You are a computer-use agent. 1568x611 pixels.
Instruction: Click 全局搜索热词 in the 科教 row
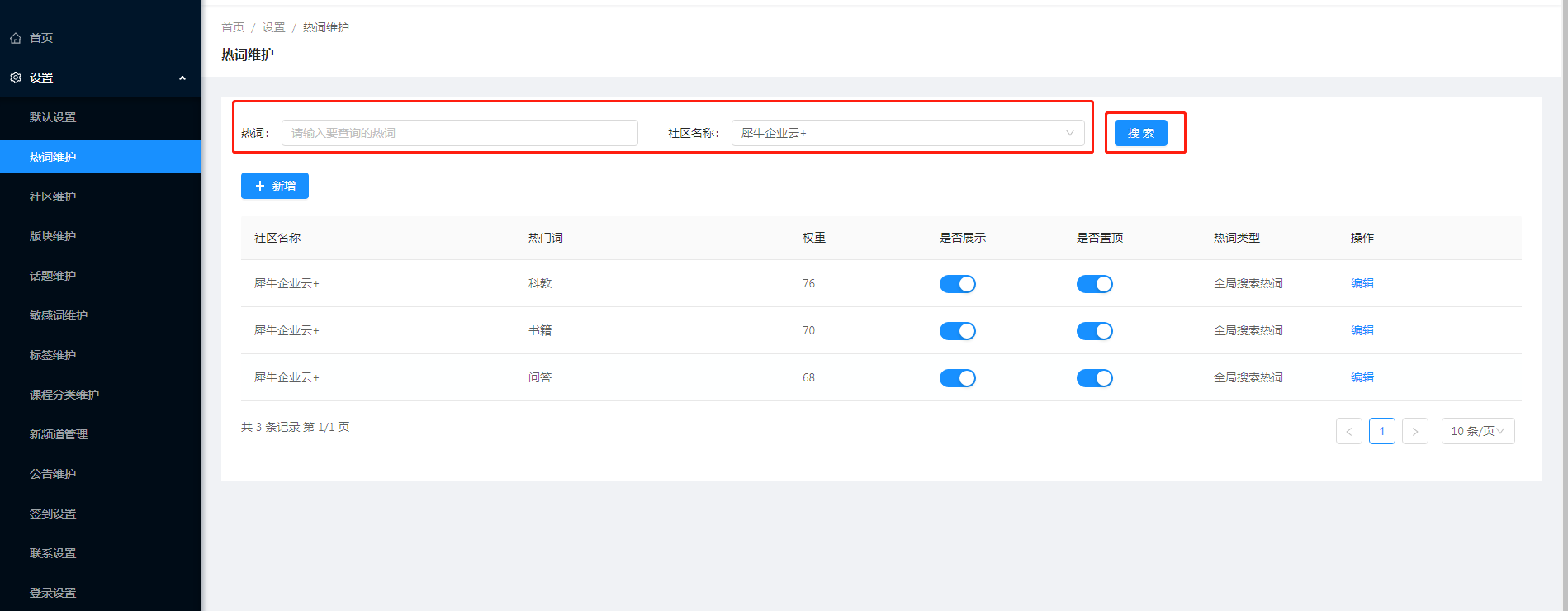pyautogui.click(x=1248, y=283)
